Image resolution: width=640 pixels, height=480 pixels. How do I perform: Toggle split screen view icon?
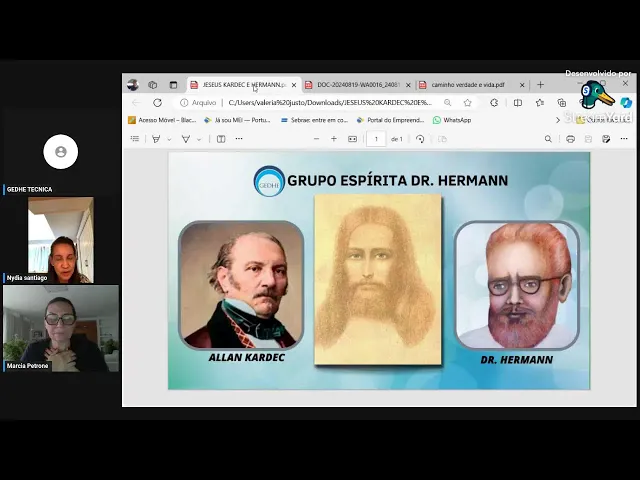point(518,103)
